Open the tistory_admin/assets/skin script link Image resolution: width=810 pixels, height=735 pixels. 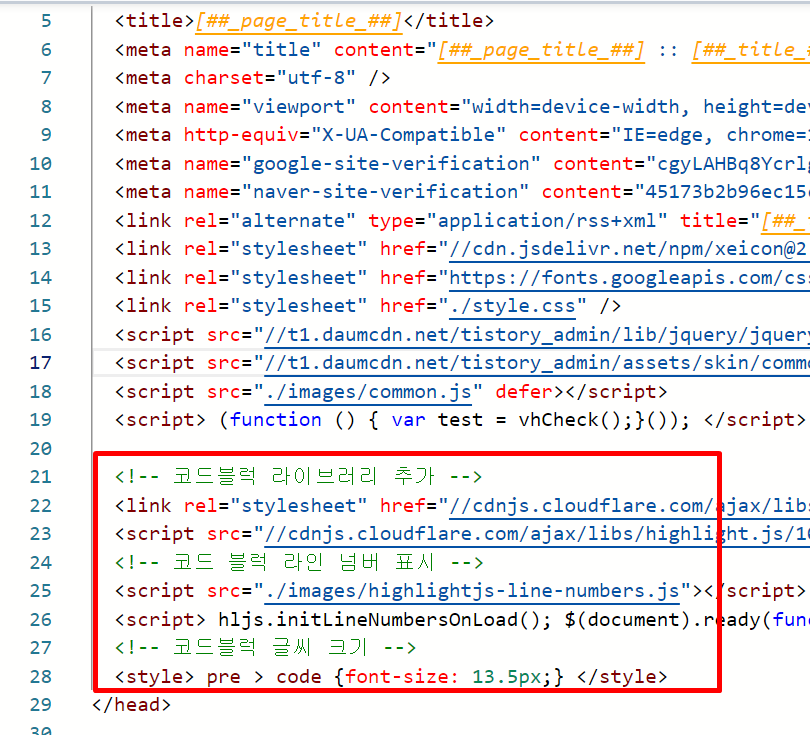[x=537, y=363]
